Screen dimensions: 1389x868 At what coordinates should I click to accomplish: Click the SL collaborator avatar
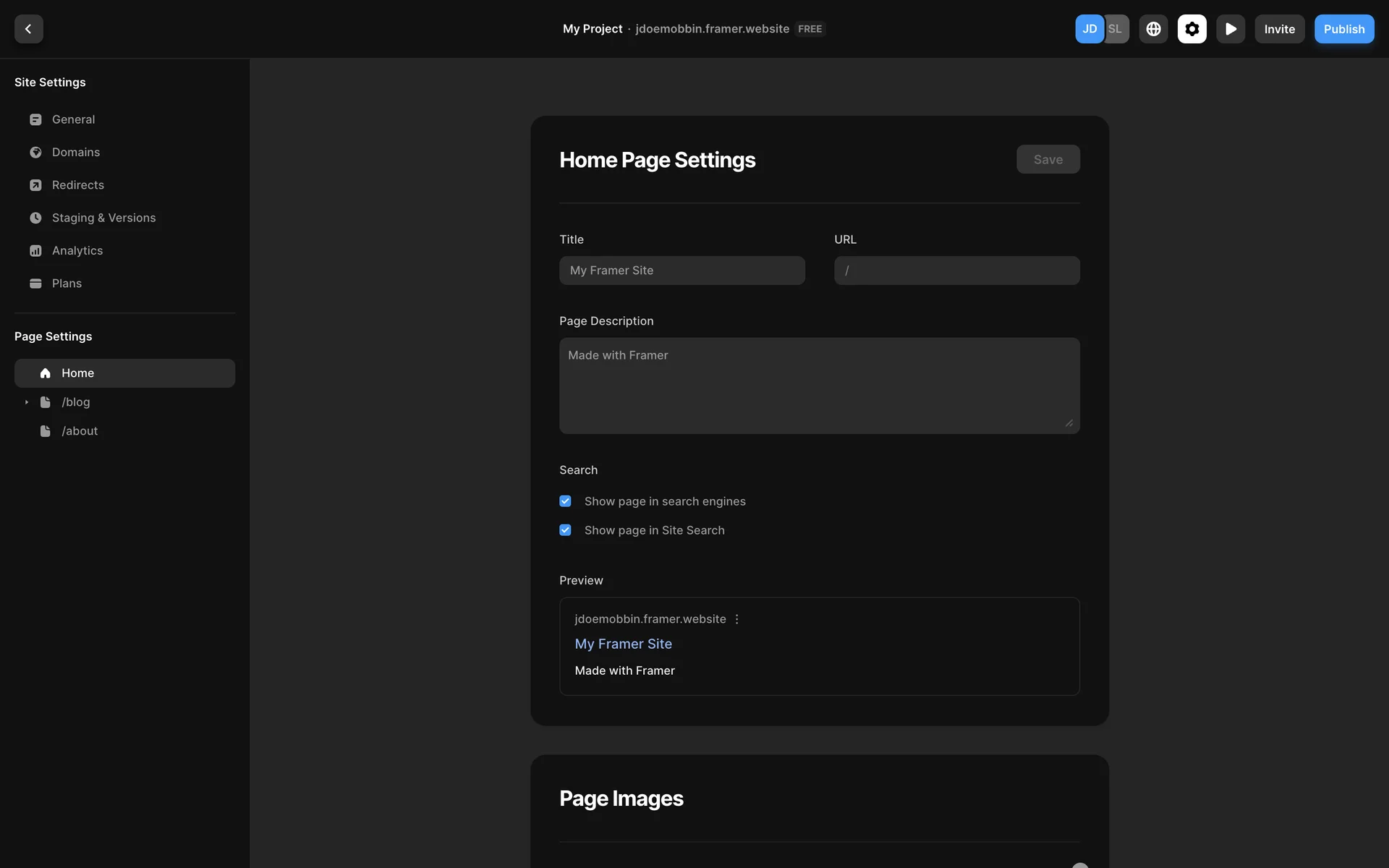[x=1117, y=29]
